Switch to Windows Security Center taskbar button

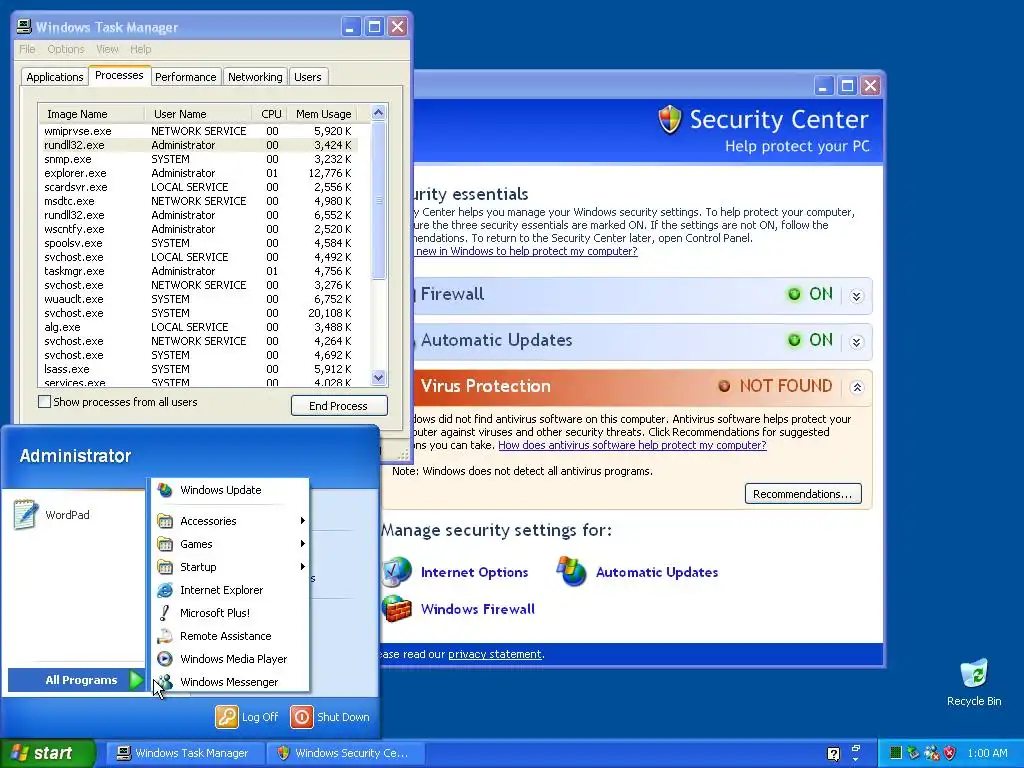click(345, 753)
